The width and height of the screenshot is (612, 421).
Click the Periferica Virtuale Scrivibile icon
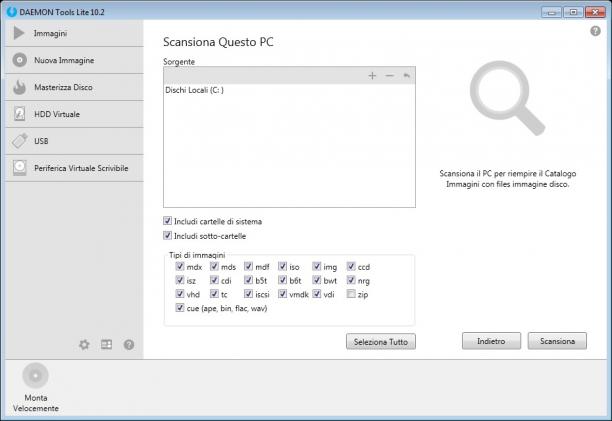point(20,168)
